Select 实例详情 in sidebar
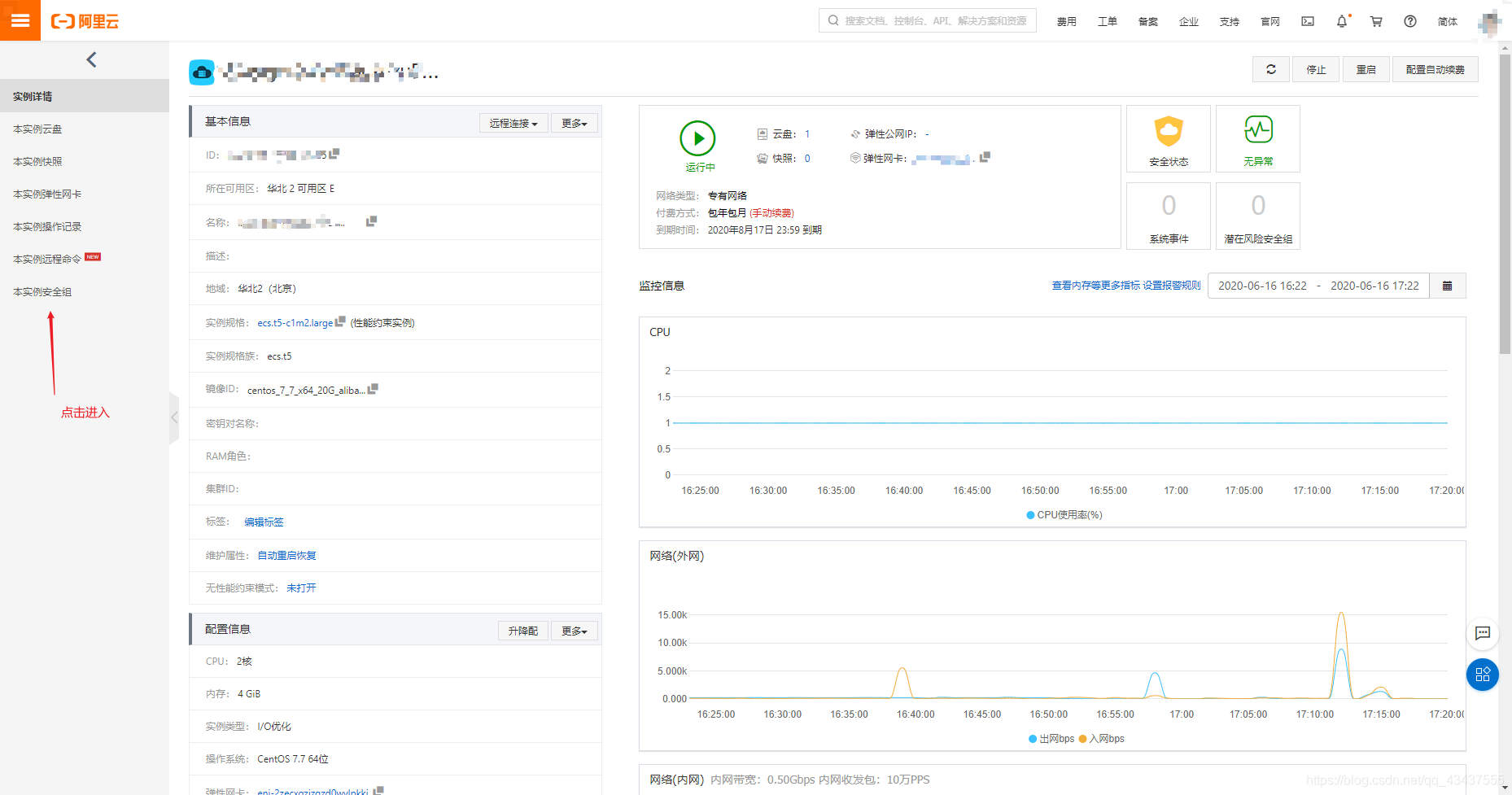 click(85, 96)
